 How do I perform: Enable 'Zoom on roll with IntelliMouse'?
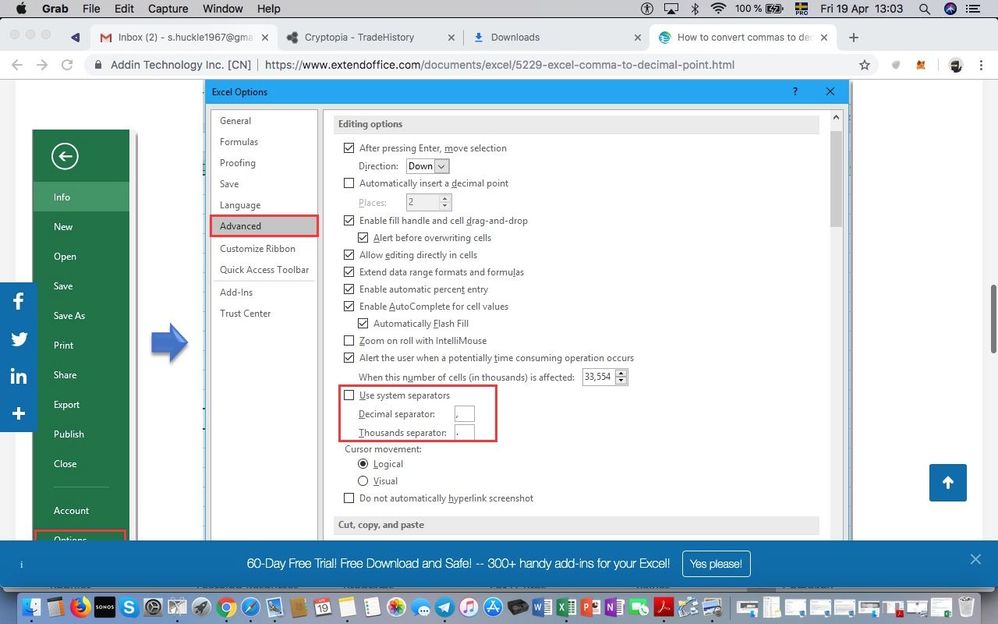(x=349, y=341)
